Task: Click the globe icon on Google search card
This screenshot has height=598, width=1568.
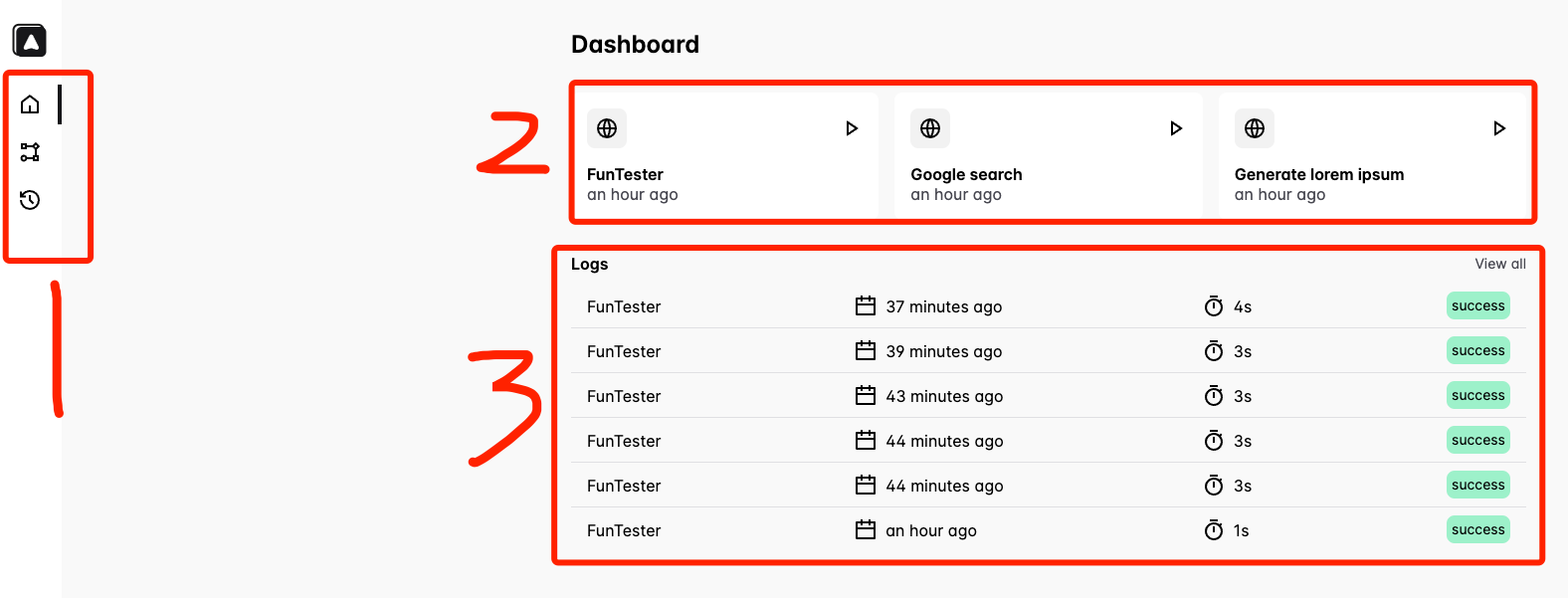Action: tap(930, 128)
